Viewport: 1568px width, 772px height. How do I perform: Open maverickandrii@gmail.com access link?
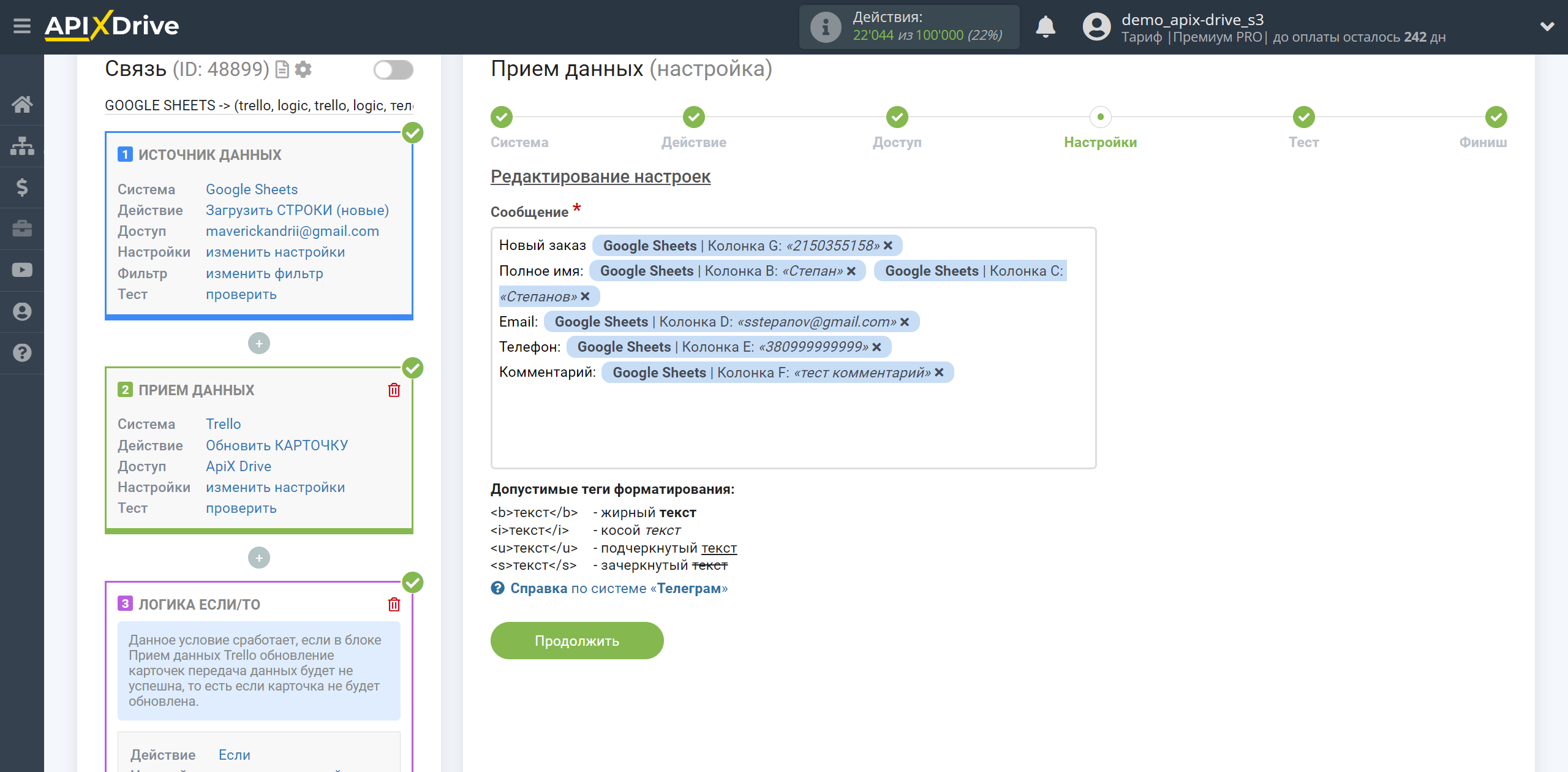(292, 231)
